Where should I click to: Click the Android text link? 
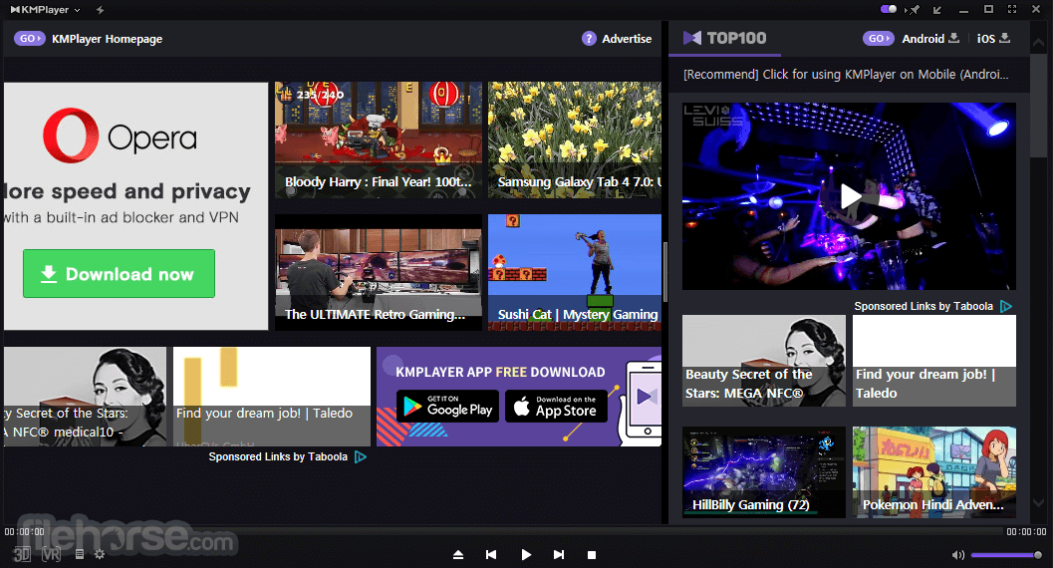click(x=923, y=39)
